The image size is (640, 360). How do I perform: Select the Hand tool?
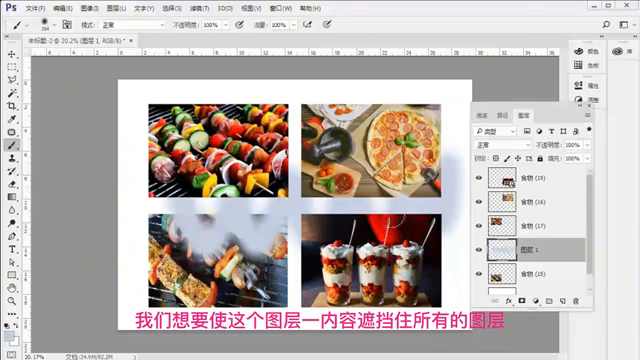coord(12,288)
